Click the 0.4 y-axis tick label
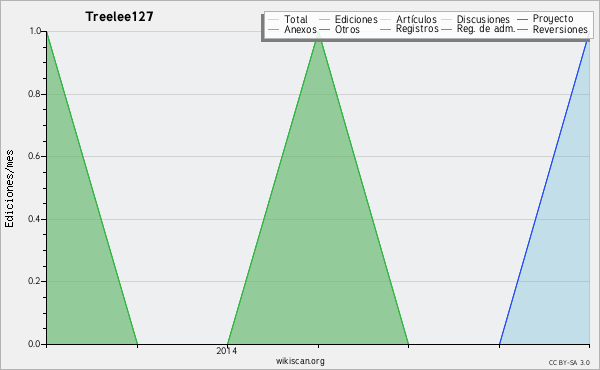The width and height of the screenshot is (600, 370). 35,219
